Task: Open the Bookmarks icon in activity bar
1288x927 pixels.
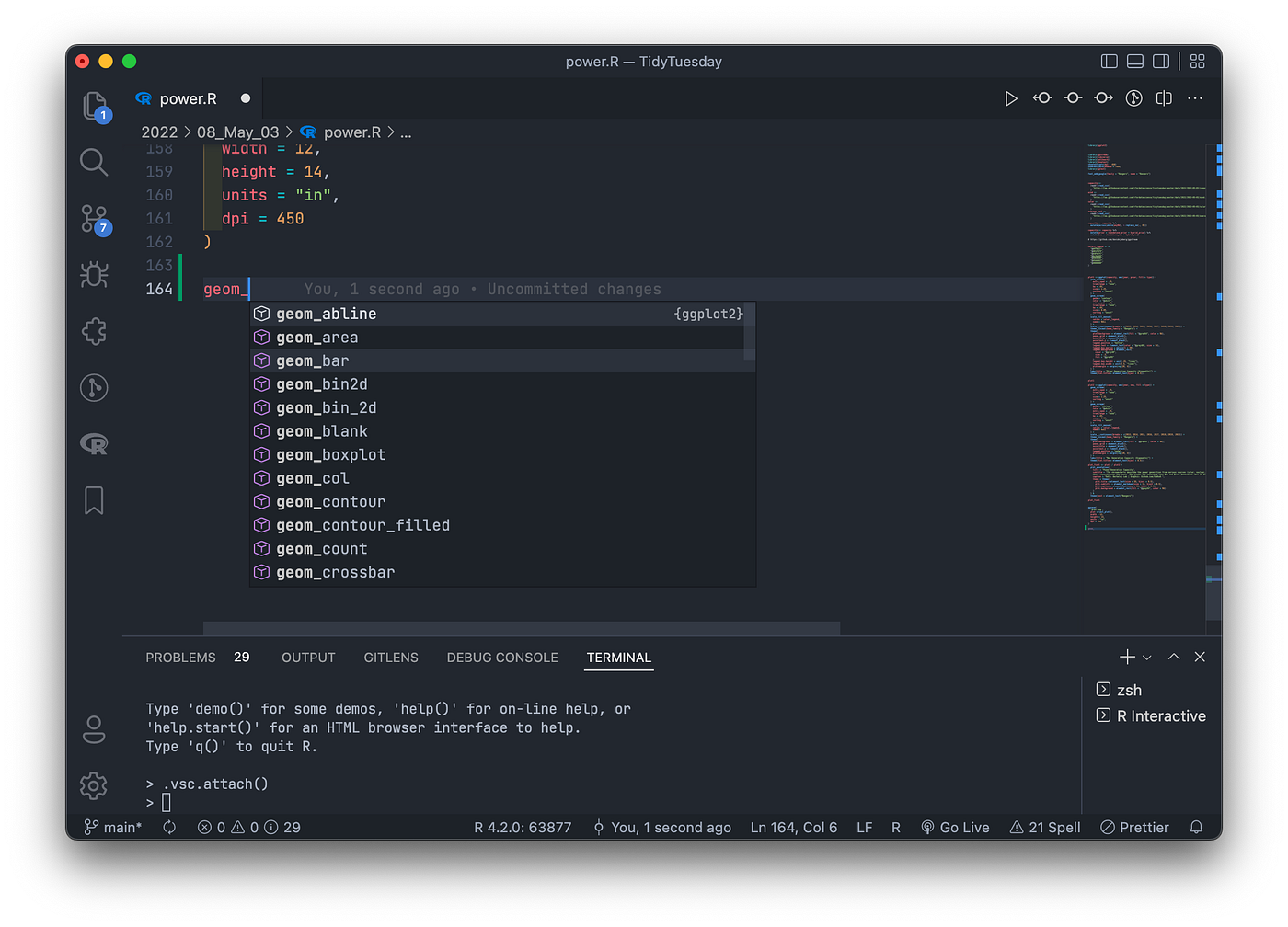Action: (x=94, y=501)
